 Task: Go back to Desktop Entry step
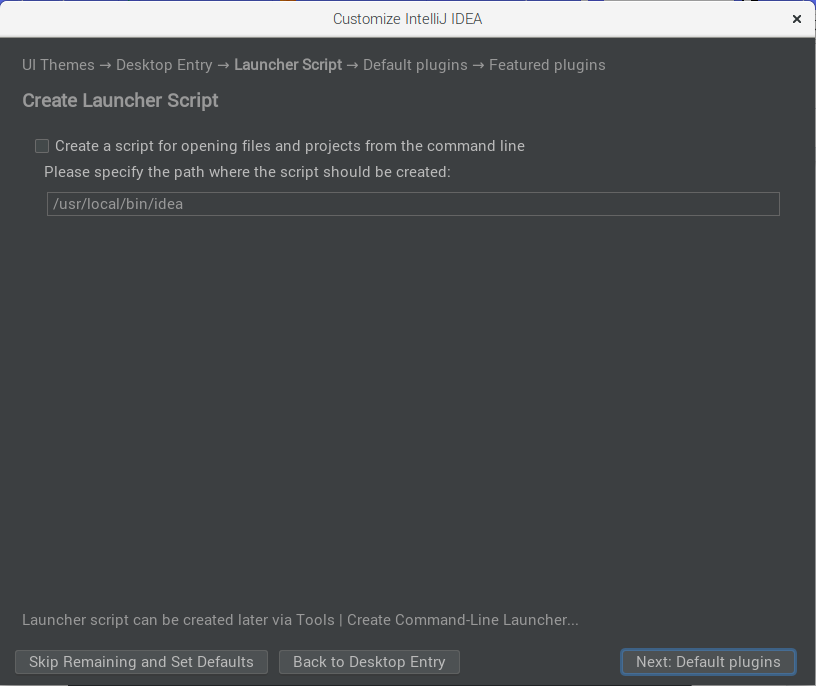click(369, 662)
